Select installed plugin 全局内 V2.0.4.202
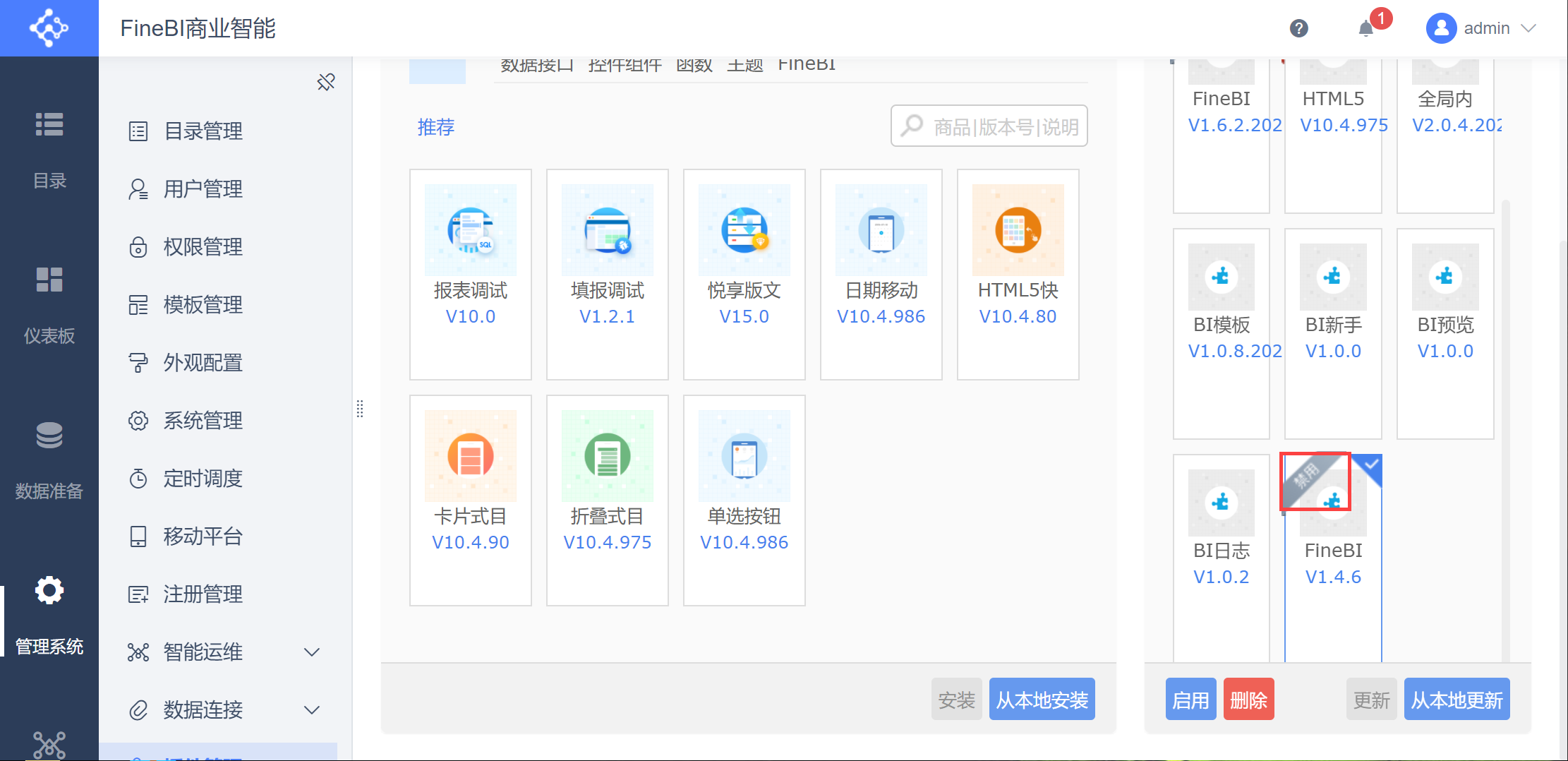 [x=1445, y=134]
